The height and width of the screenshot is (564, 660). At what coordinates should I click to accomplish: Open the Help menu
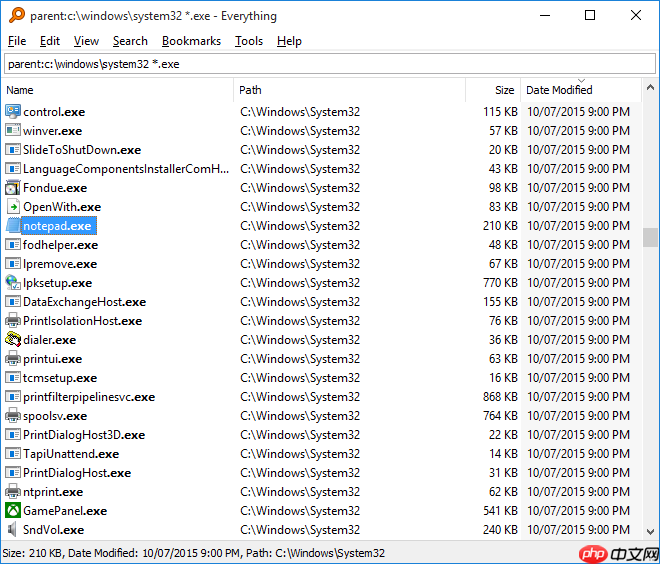pyautogui.click(x=289, y=41)
